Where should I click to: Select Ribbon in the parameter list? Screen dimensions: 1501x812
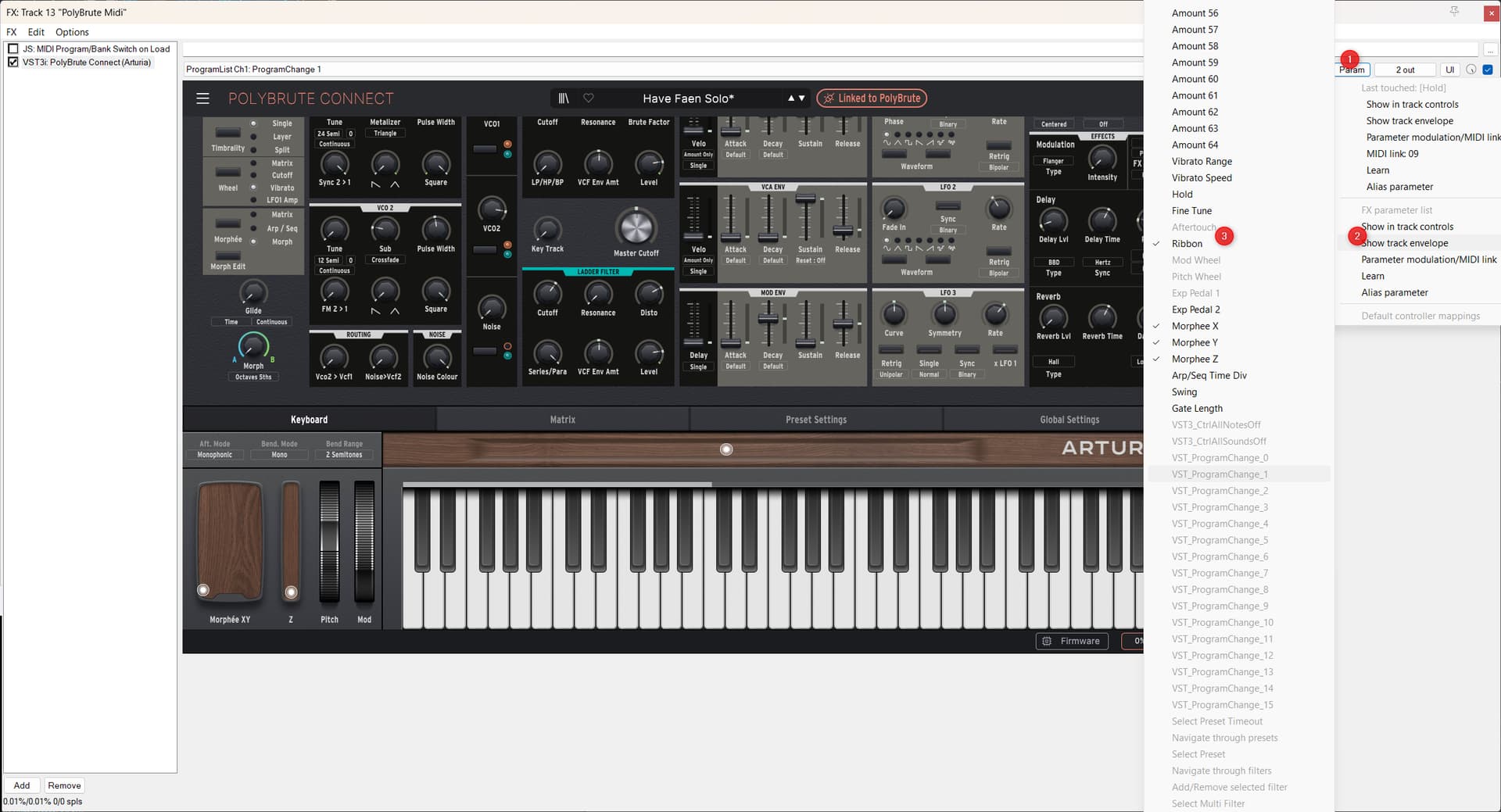pyautogui.click(x=1187, y=244)
